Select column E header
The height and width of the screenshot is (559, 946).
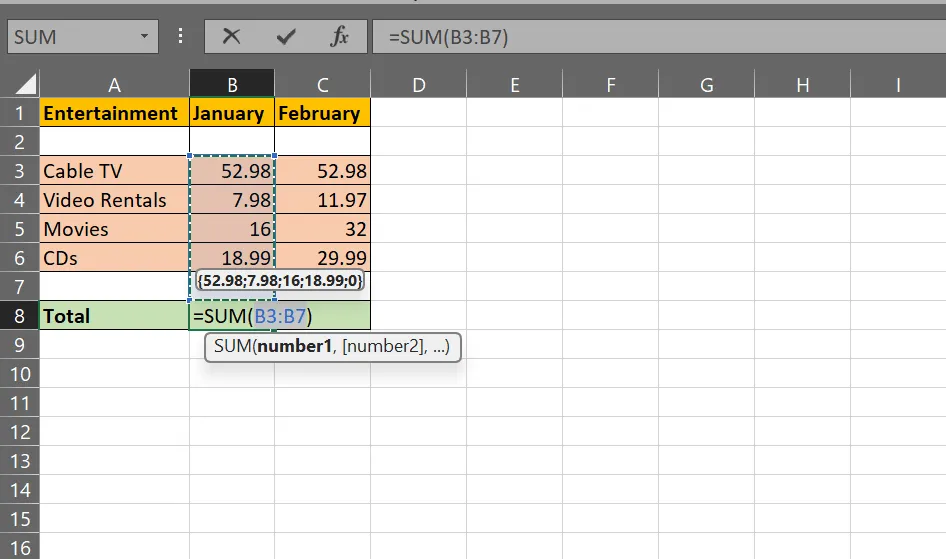pyautogui.click(x=515, y=84)
